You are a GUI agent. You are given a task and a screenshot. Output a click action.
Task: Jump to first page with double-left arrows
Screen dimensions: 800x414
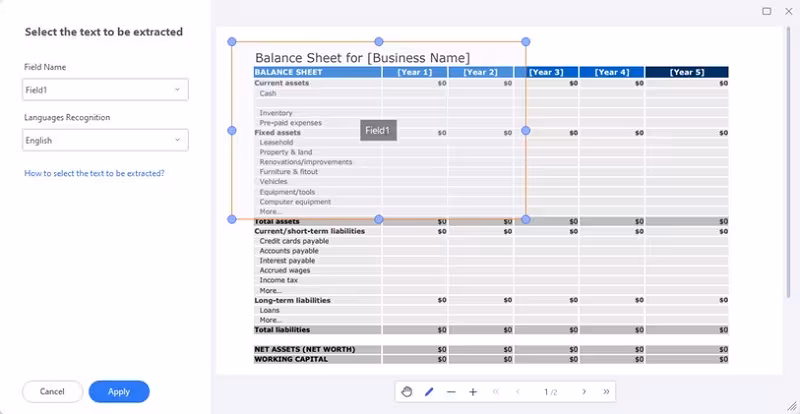(x=495, y=392)
